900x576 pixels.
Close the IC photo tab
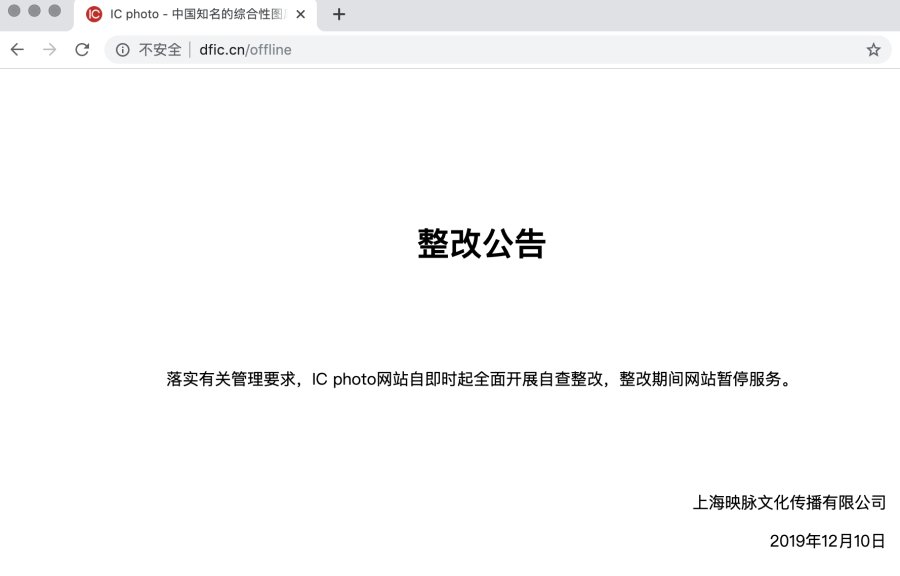click(301, 14)
